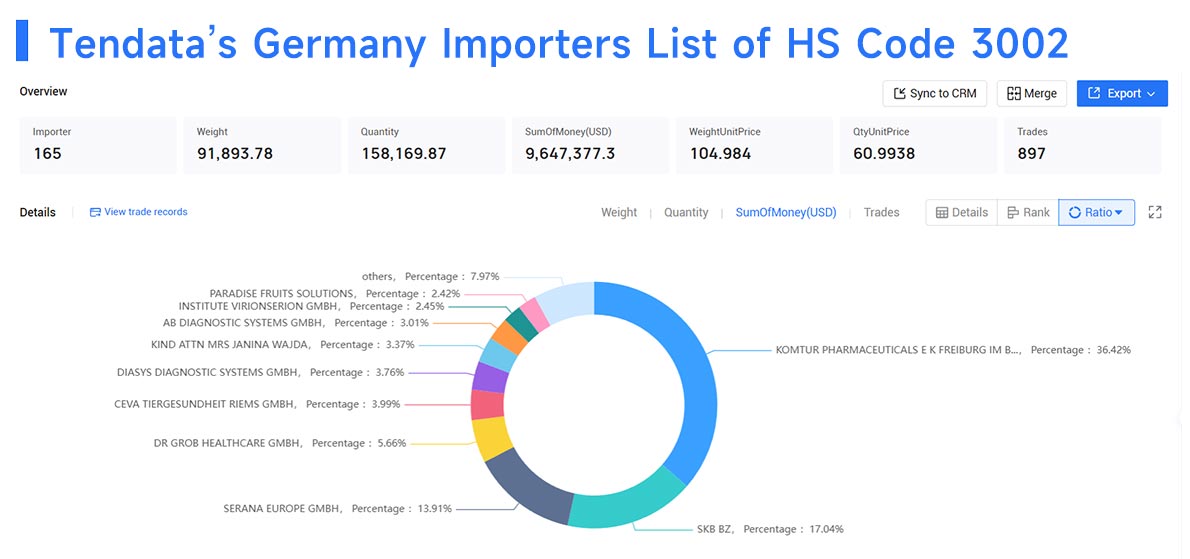Click the QtyUnitPrice 60.9938 card
This screenshot has width=1190, height=559.
point(918,145)
